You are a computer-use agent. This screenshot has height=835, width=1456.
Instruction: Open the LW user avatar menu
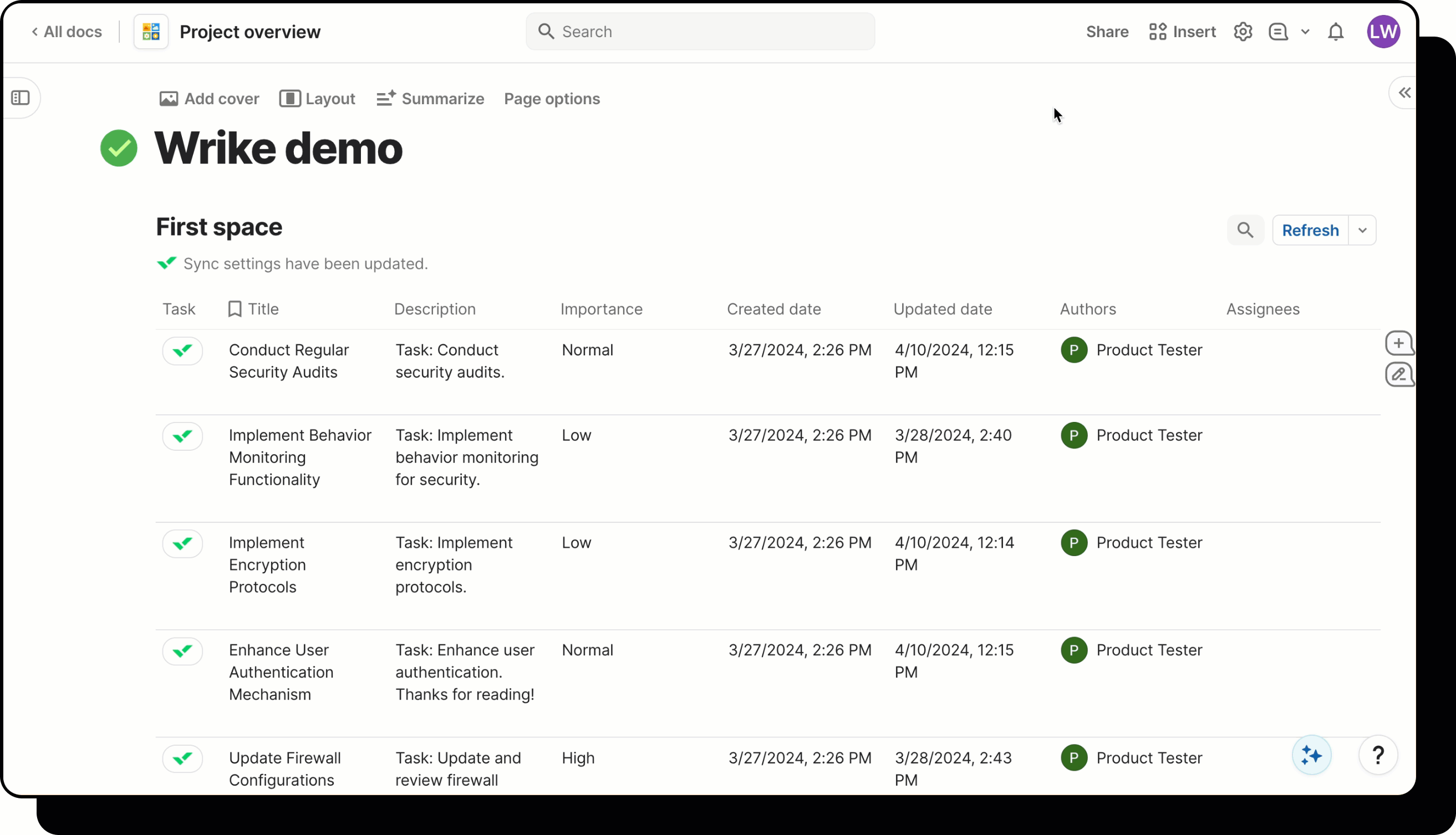[x=1383, y=32]
